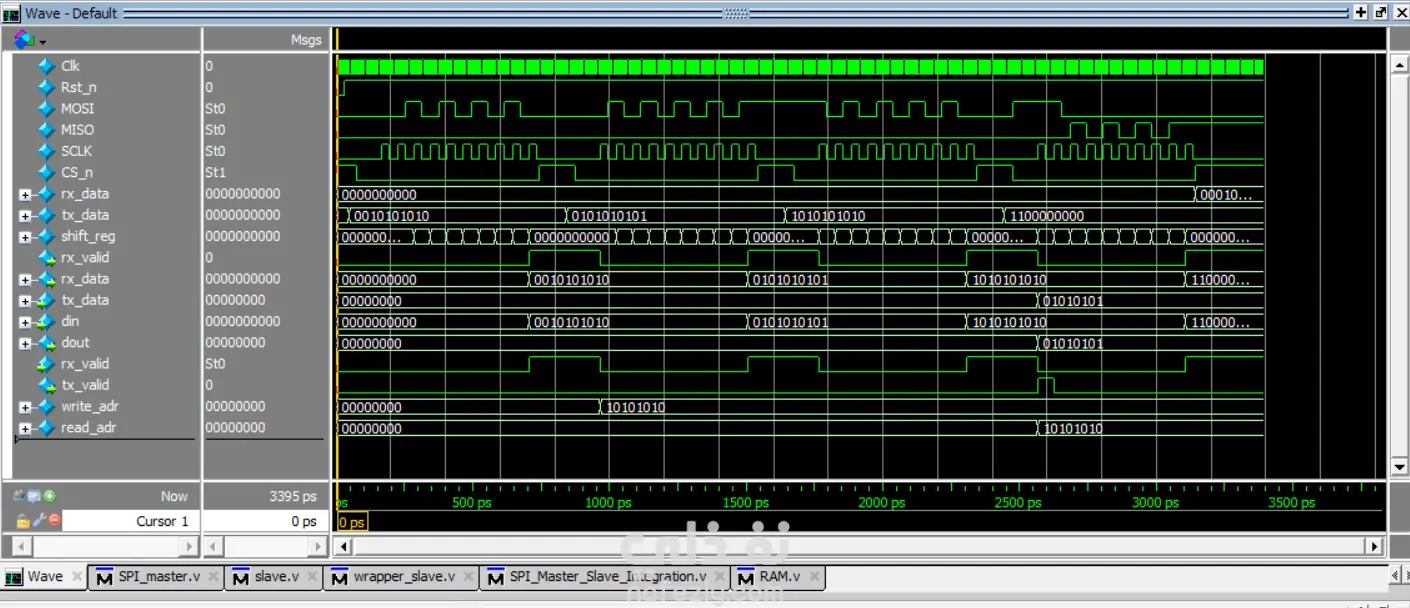Click the 1000 ps timeline label
1410x608 pixels.
coord(608,503)
